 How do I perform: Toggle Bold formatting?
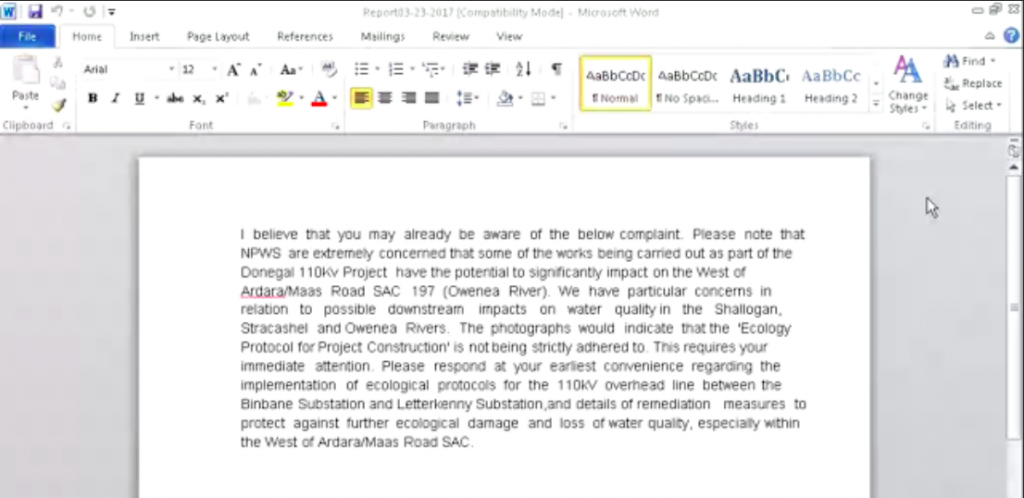point(93,98)
